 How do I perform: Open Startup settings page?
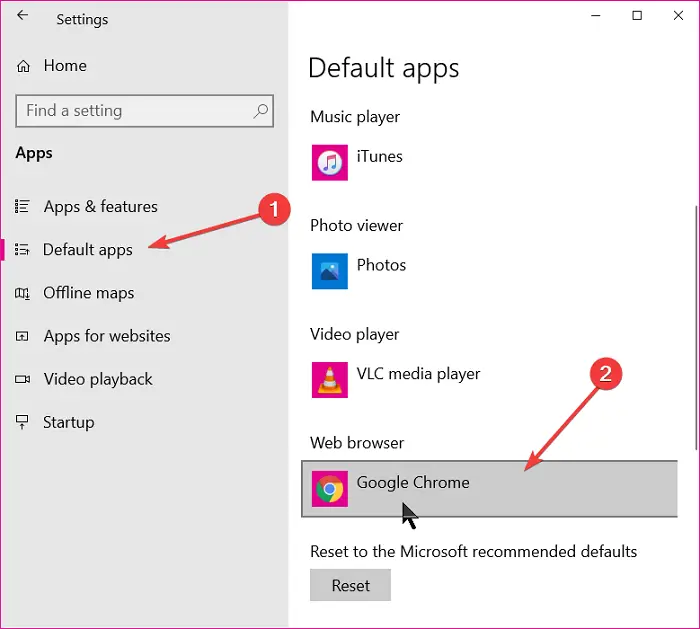[68, 422]
